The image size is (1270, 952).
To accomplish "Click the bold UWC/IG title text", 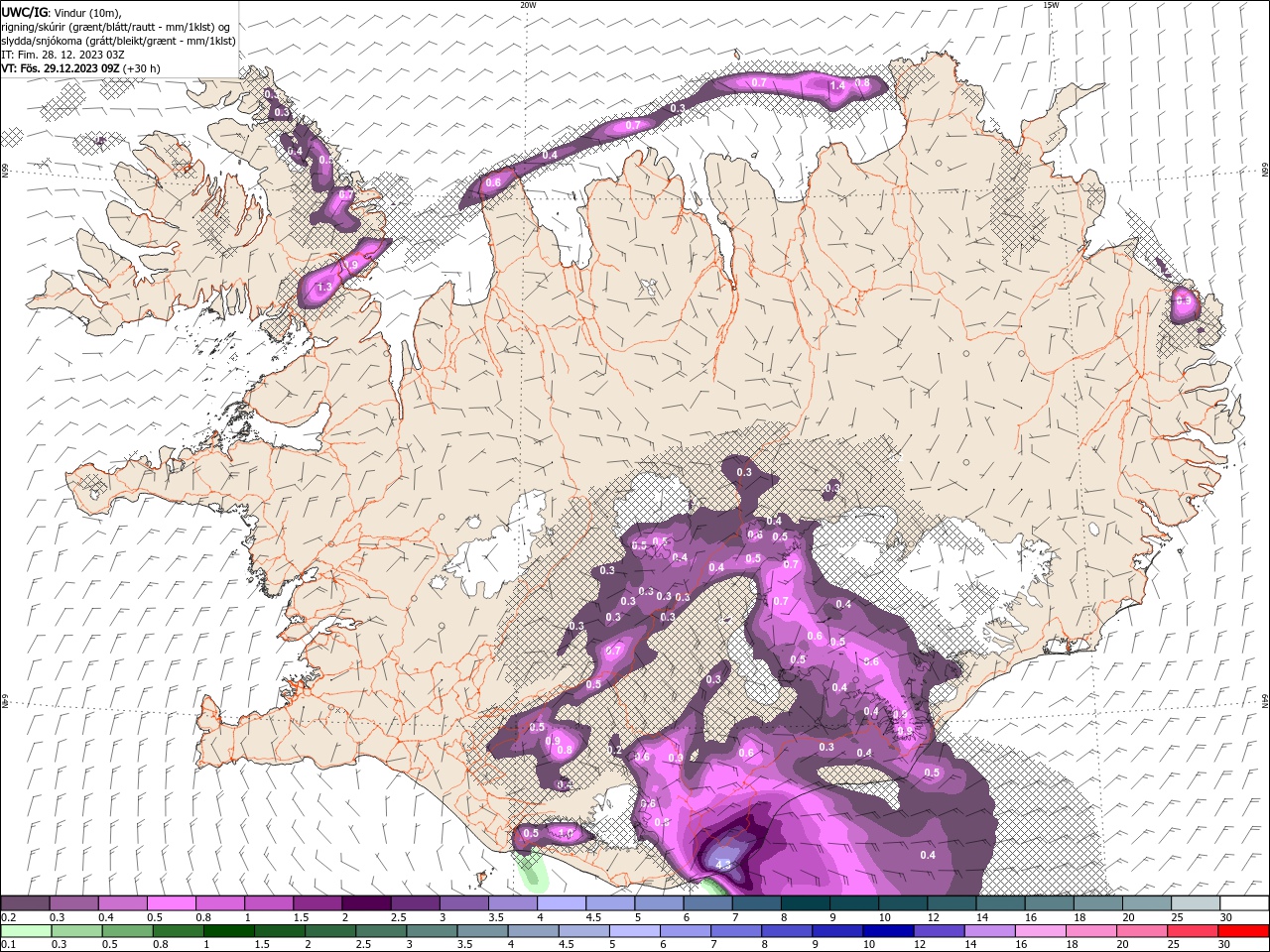I will (x=24, y=12).
